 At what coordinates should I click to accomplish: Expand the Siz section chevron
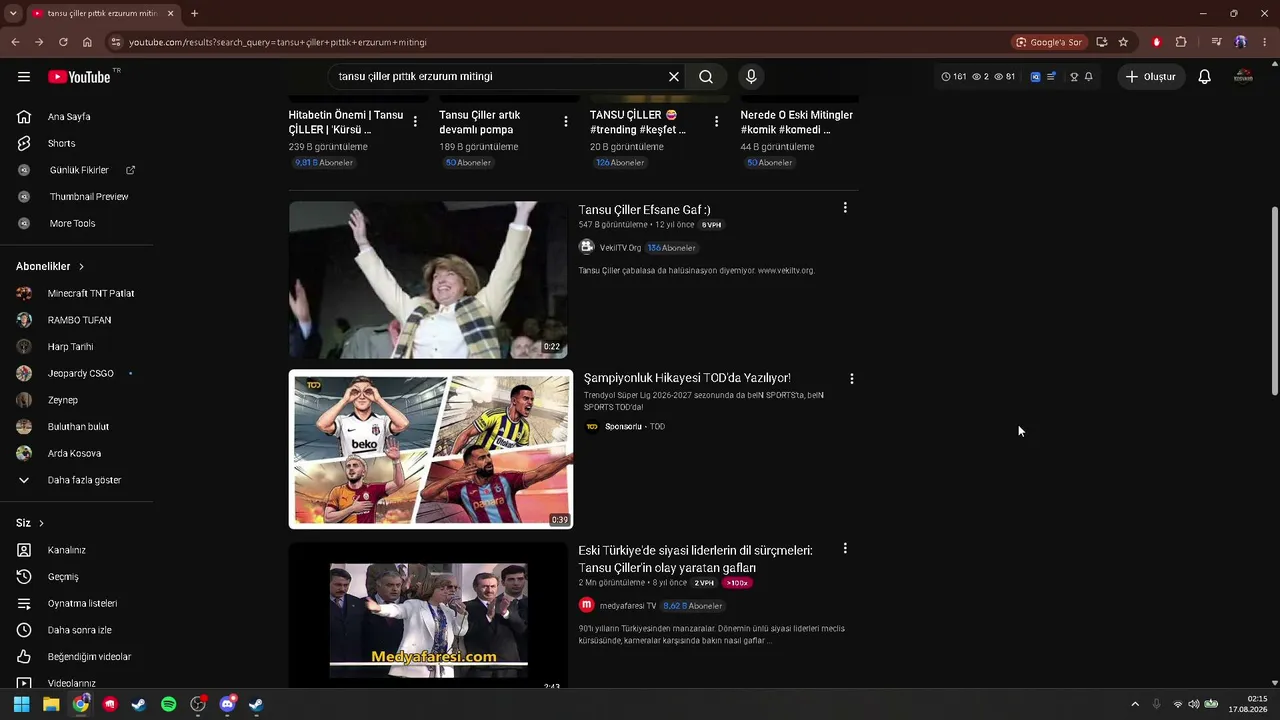point(41,523)
